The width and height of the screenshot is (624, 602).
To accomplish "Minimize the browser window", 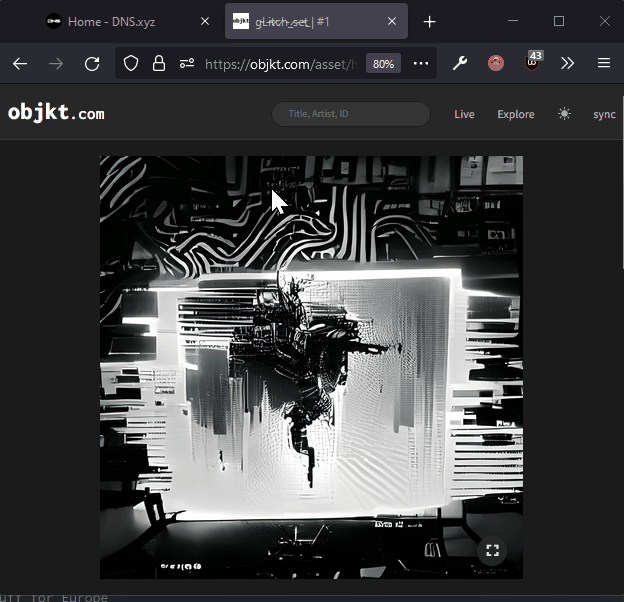I will tap(513, 21).
